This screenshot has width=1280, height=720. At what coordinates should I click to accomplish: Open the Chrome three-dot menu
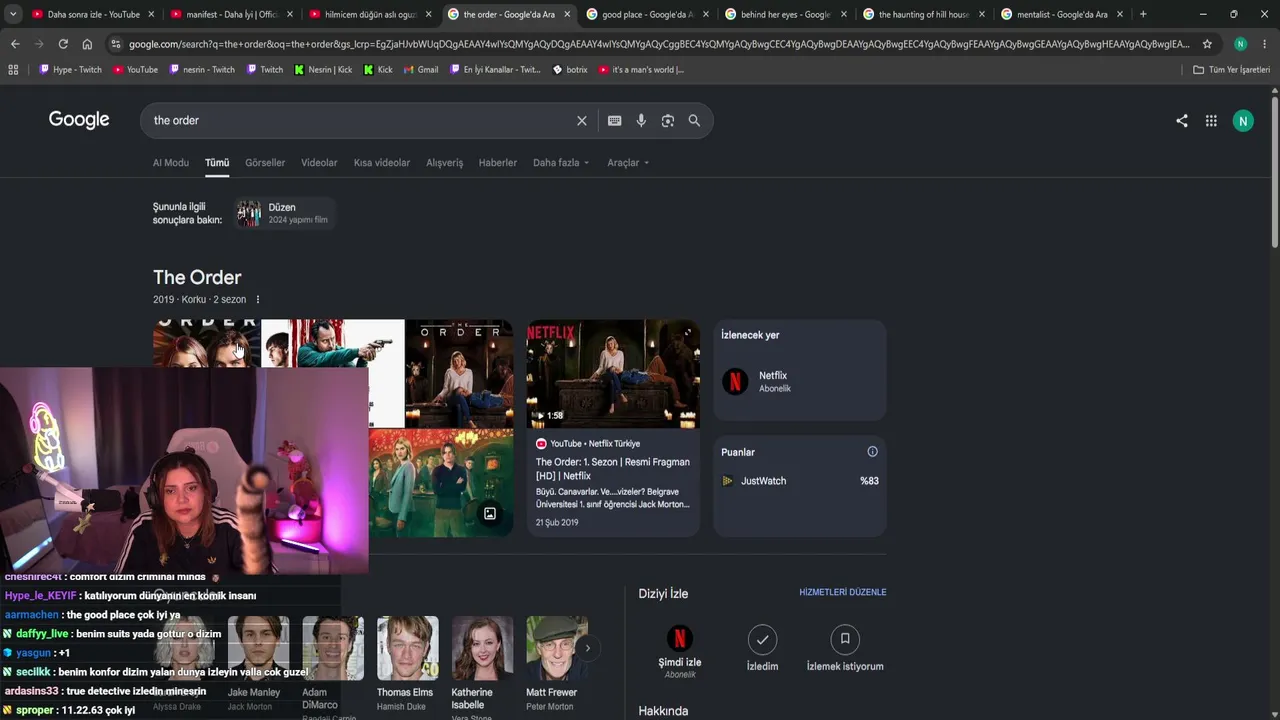pyautogui.click(x=1265, y=44)
